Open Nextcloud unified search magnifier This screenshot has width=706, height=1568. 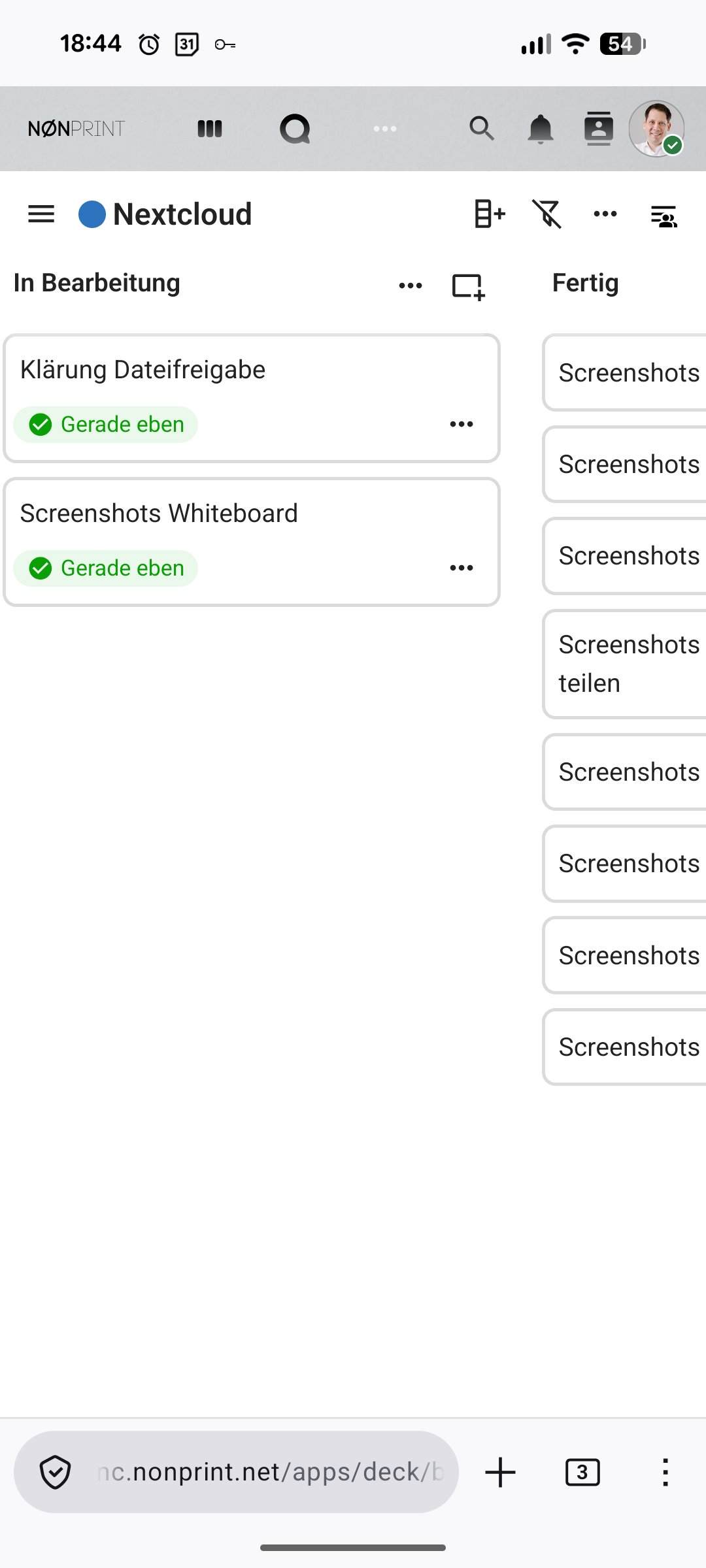pyautogui.click(x=482, y=129)
